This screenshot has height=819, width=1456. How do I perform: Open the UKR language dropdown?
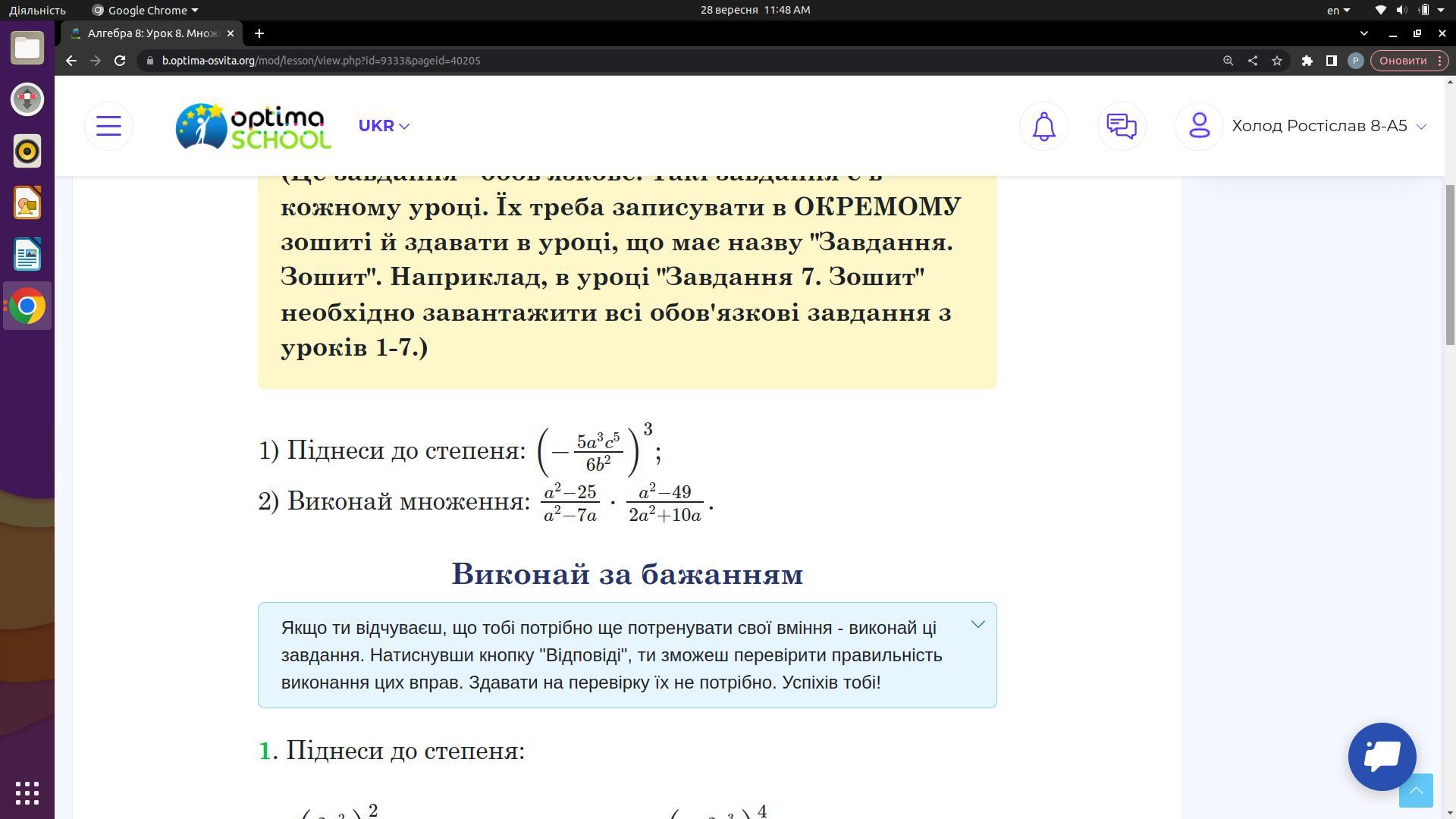coord(384,126)
